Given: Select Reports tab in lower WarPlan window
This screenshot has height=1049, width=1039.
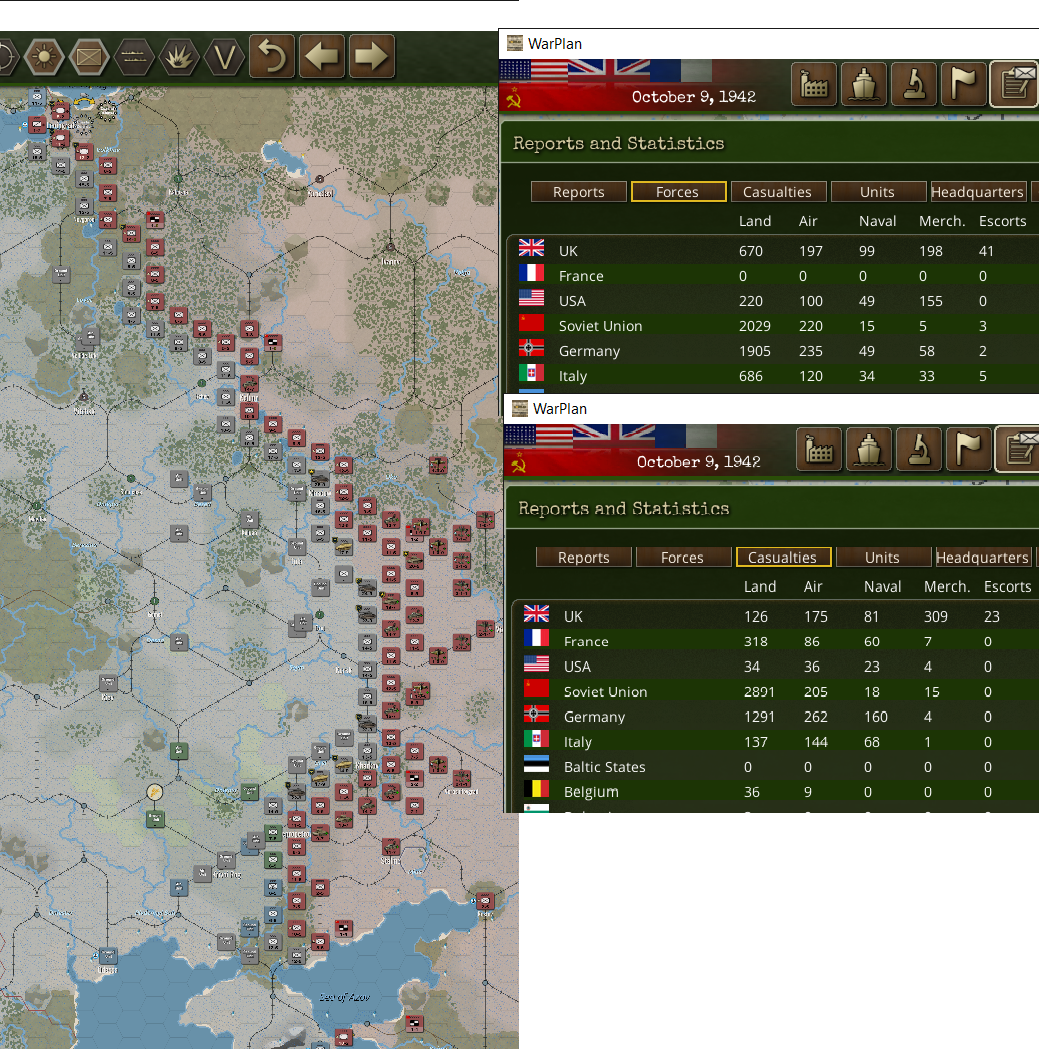Looking at the screenshot, I should (584, 557).
